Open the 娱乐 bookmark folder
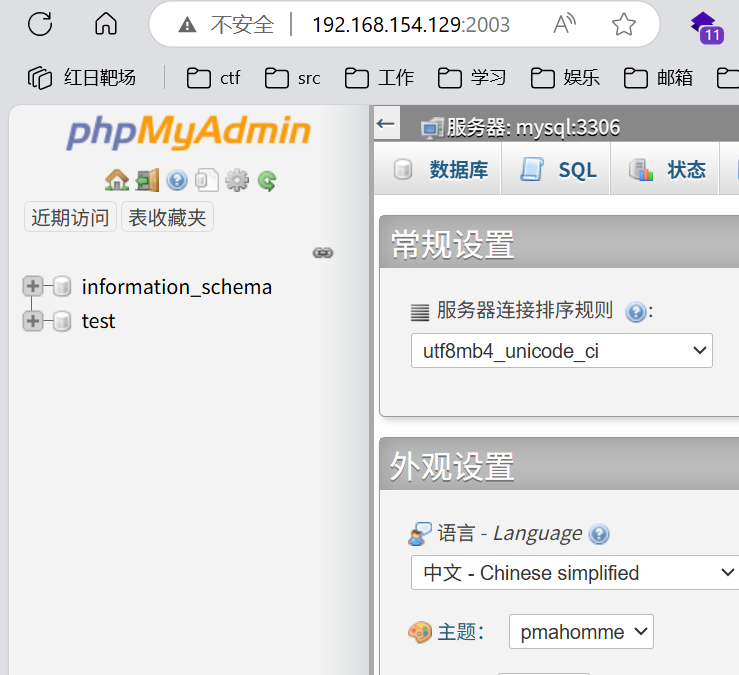Image resolution: width=739 pixels, height=675 pixels. 565,78
